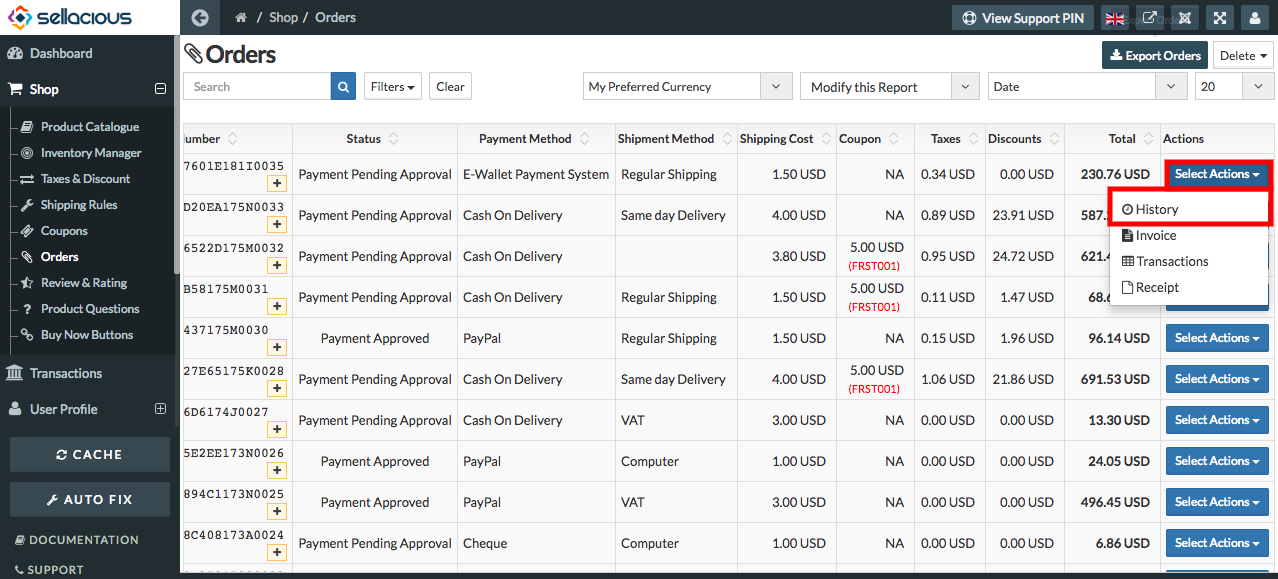Open the Delete dropdown button
1278x579 pixels.
pos(1244,56)
